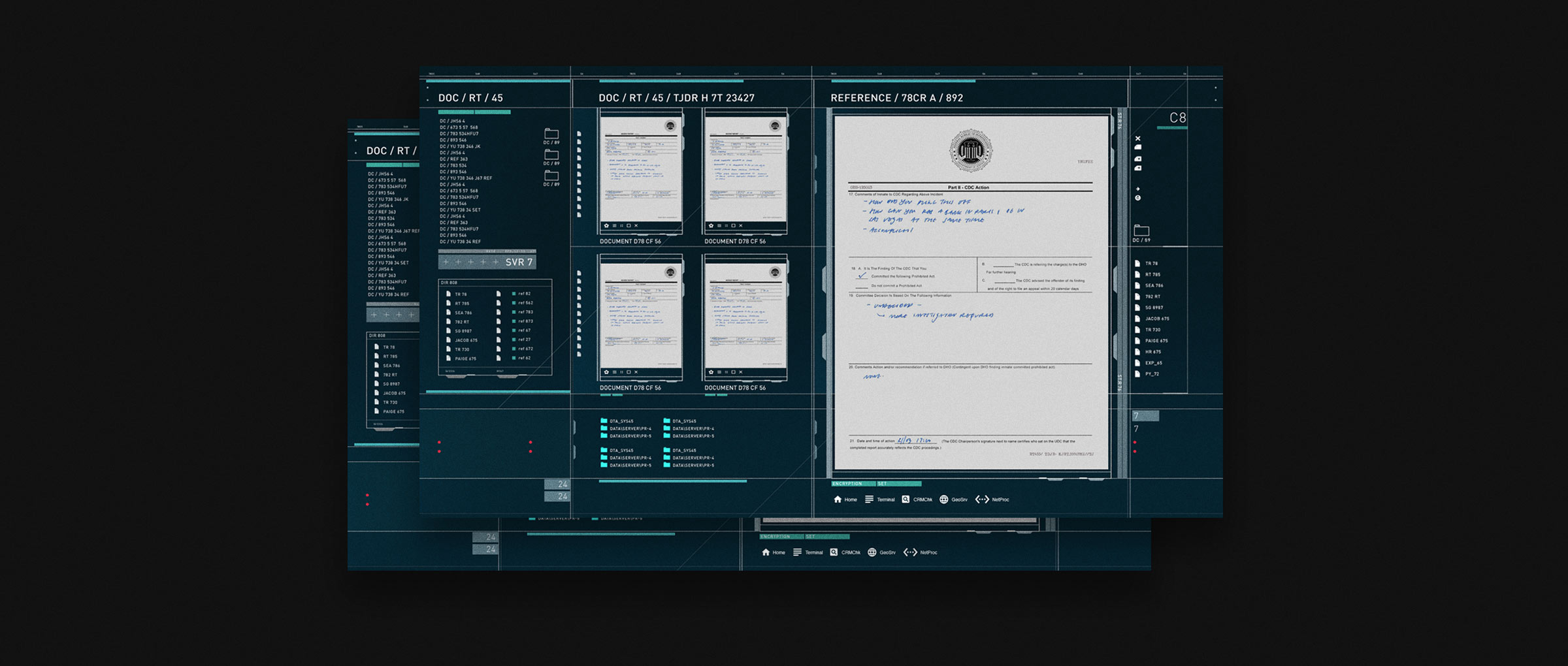Click the SVR 7 button in front window
This screenshot has width=1568, height=666.
487,262
